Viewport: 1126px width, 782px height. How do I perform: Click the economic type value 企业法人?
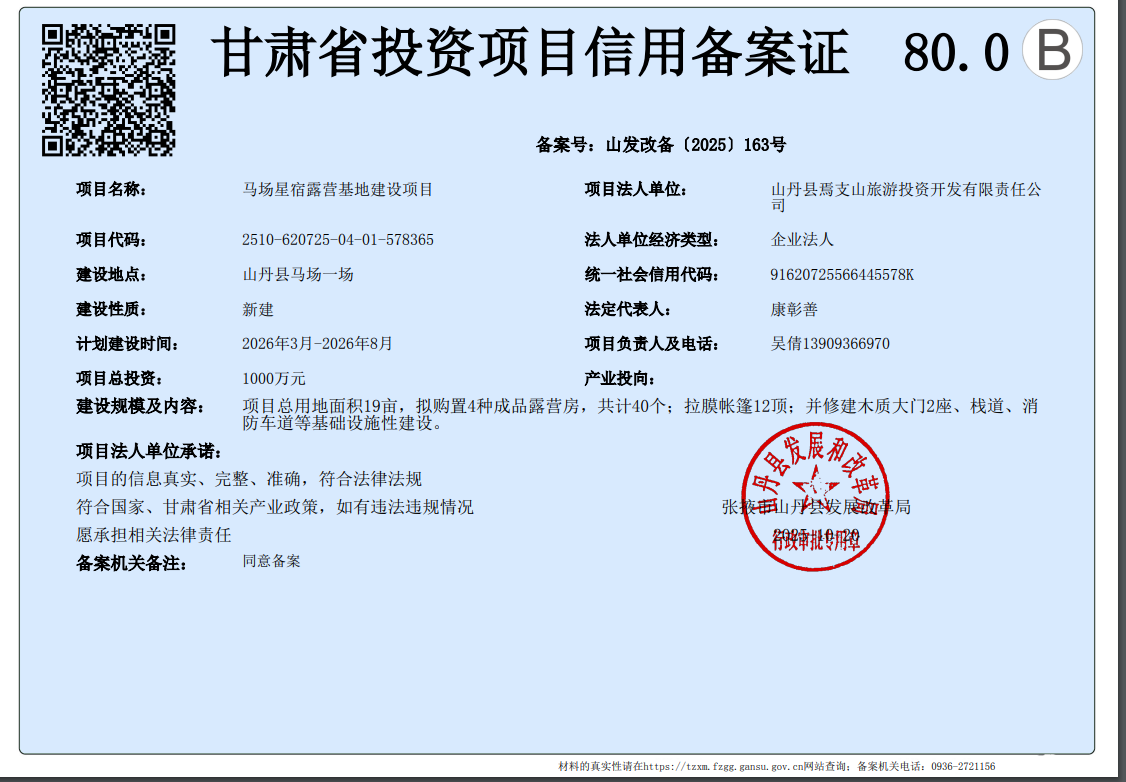pyautogui.click(x=802, y=240)
